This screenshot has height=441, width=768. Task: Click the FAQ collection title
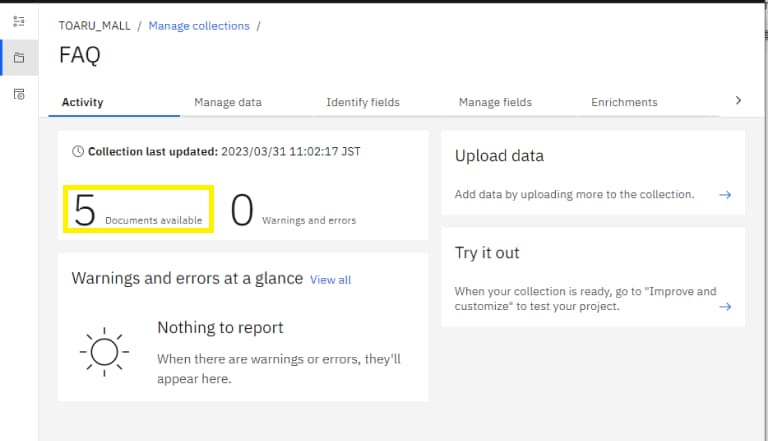[80, 55]
